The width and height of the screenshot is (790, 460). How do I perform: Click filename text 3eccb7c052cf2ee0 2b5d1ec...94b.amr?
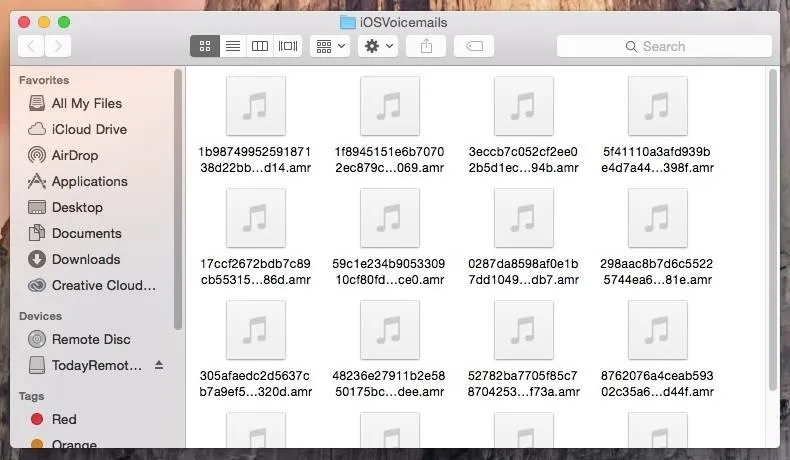pyautogui.click(x=523, y=160)
